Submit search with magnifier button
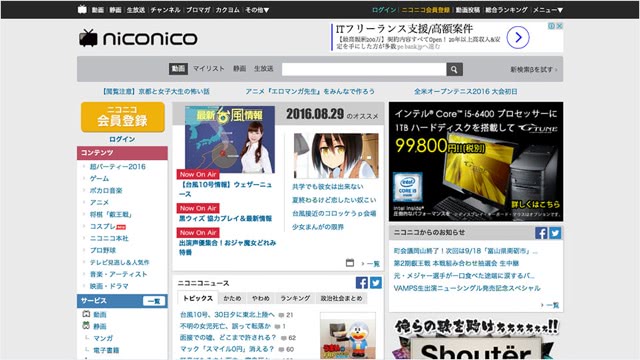 454,69
